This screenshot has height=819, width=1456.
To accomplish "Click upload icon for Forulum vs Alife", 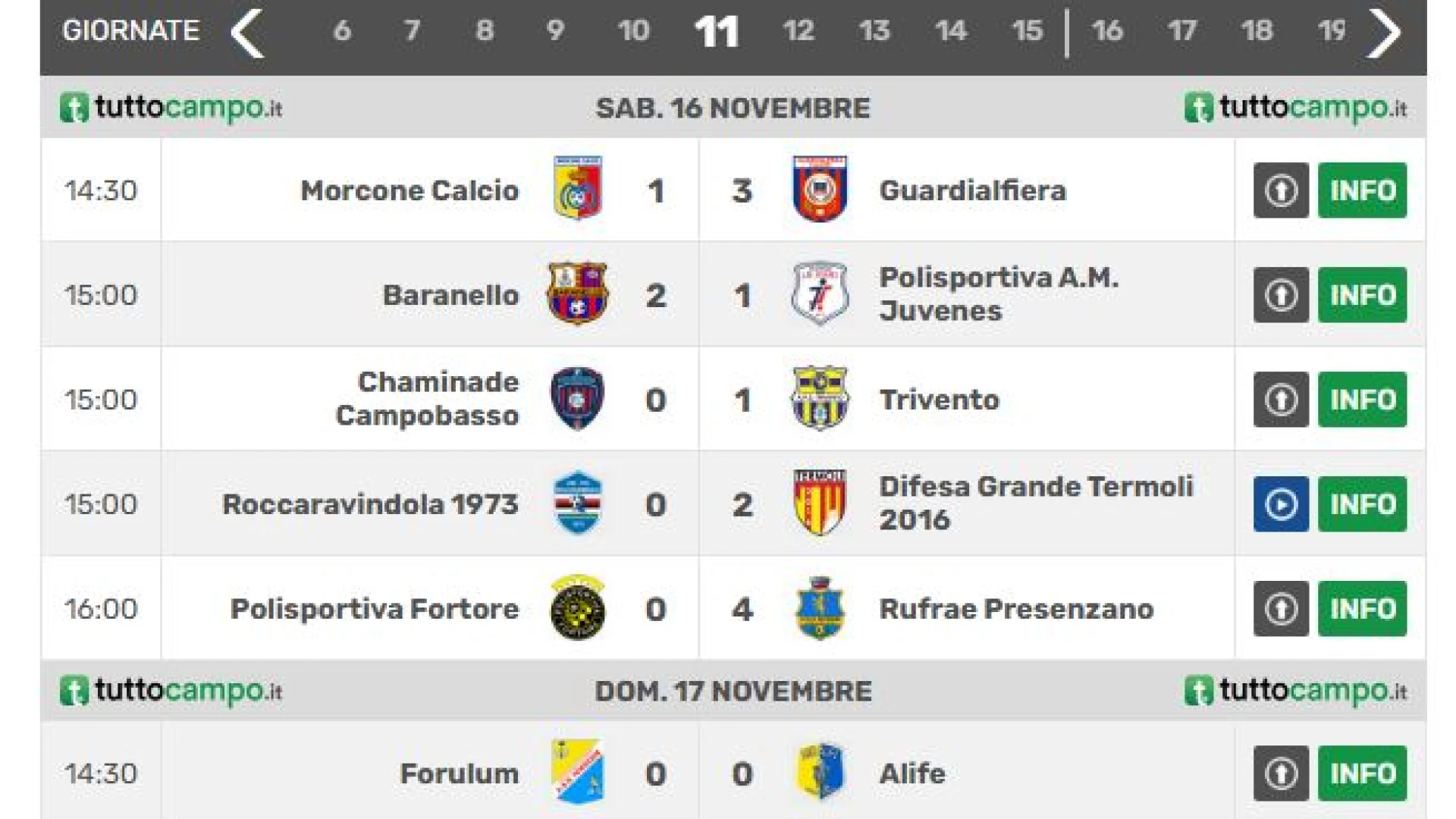I will point(1281,773).
